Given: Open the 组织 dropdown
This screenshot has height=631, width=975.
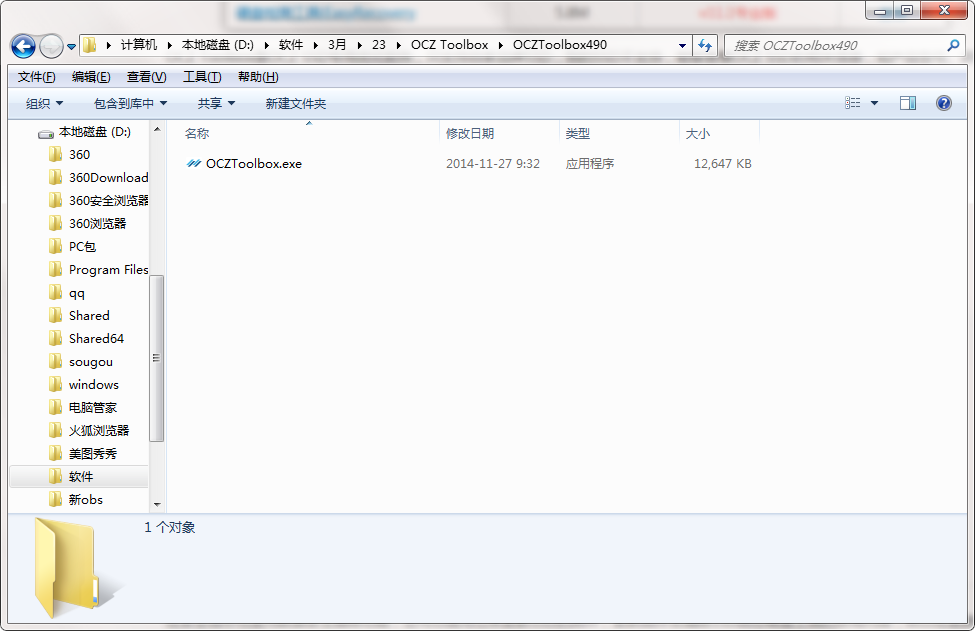Looking at the screenshot, I should click(x=44, y=103).
